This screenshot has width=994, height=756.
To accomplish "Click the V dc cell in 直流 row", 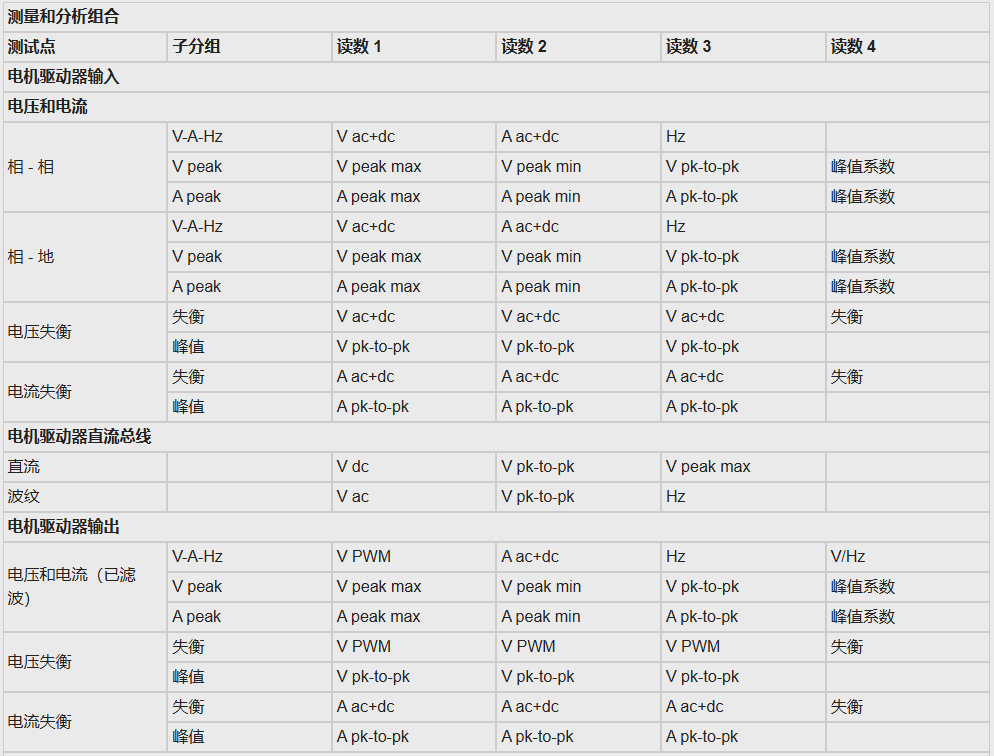I will pyautogui.click(x=414, y=466).
